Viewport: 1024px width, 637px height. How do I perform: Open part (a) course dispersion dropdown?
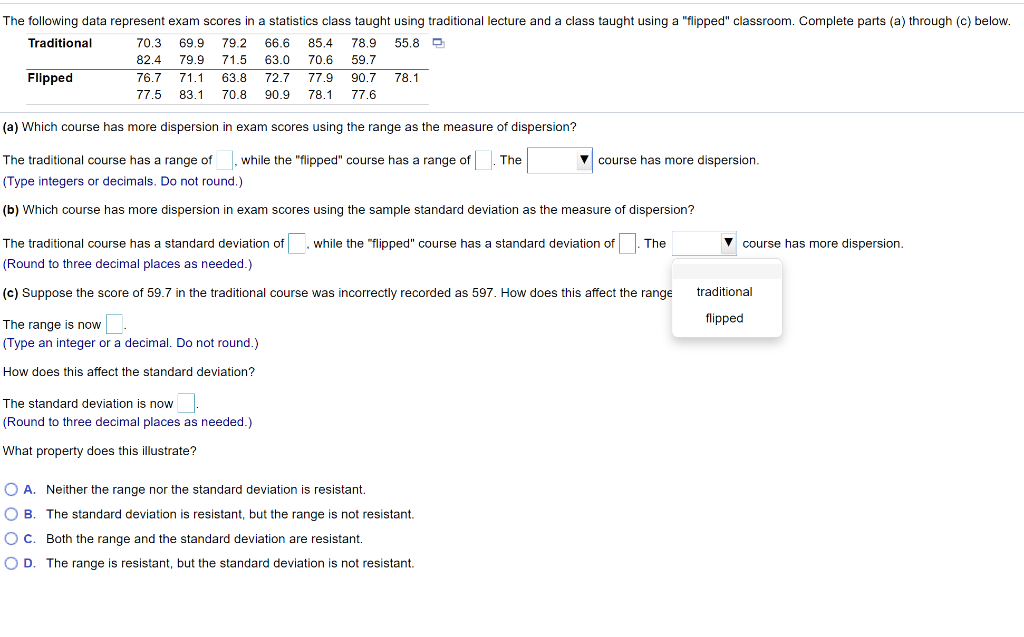560,160
